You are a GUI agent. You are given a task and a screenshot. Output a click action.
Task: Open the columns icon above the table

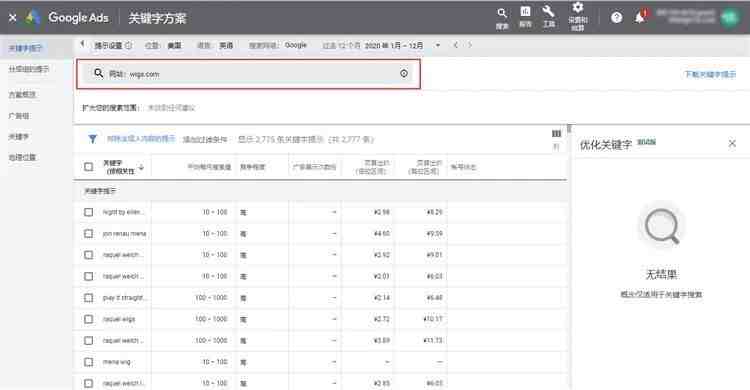pyautogui.click(x=556, y=134)
